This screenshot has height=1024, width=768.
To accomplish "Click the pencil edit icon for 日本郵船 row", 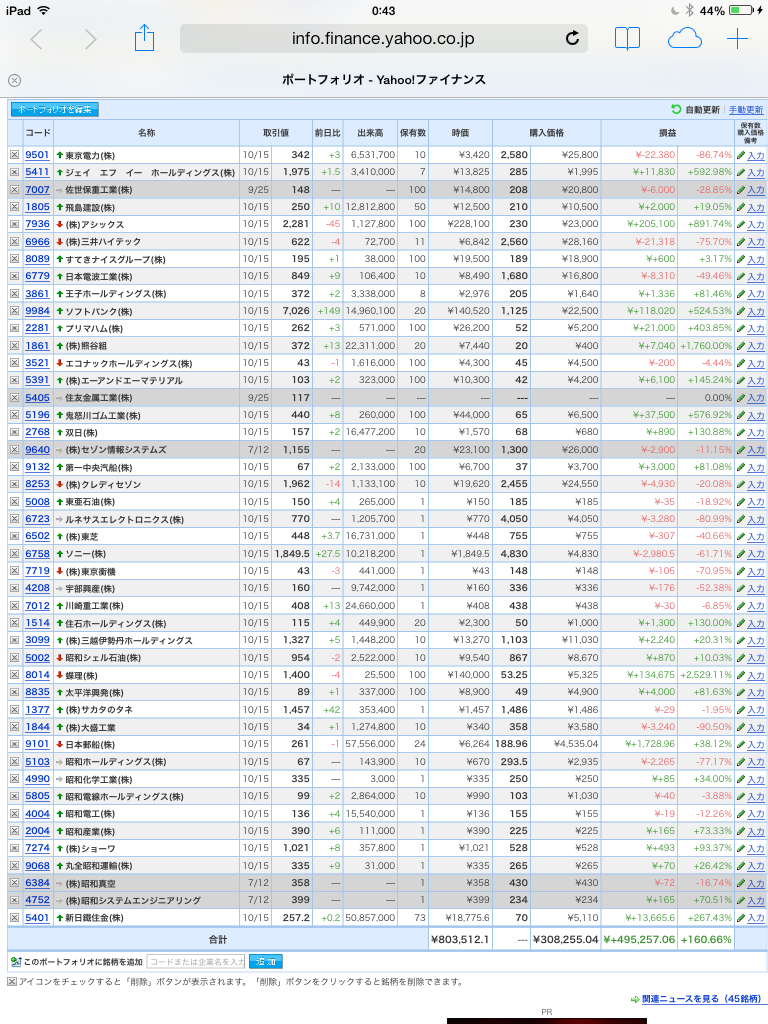I will [741, 744].
